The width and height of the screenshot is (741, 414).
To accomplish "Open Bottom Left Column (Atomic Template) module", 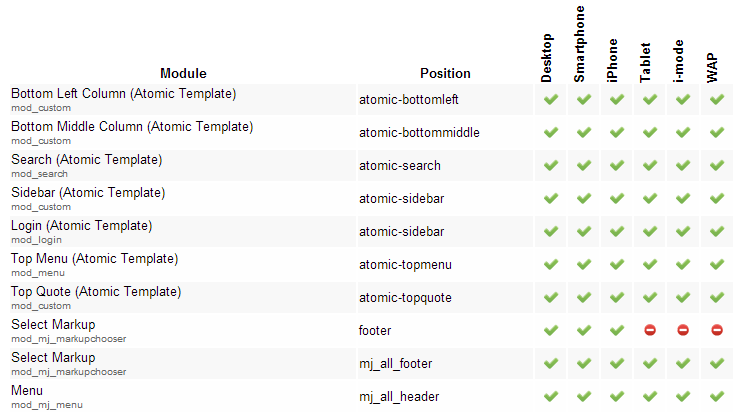I will point(123,94).
